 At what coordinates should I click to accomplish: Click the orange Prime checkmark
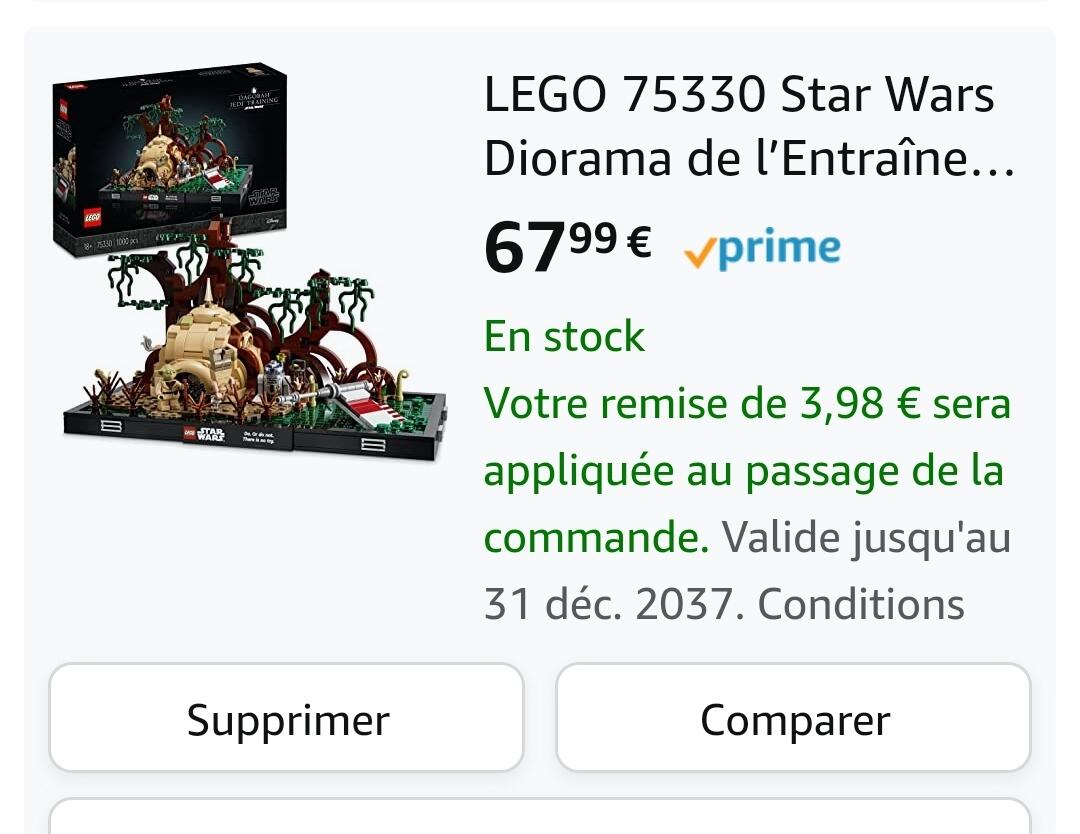click(x=700, y=256)
